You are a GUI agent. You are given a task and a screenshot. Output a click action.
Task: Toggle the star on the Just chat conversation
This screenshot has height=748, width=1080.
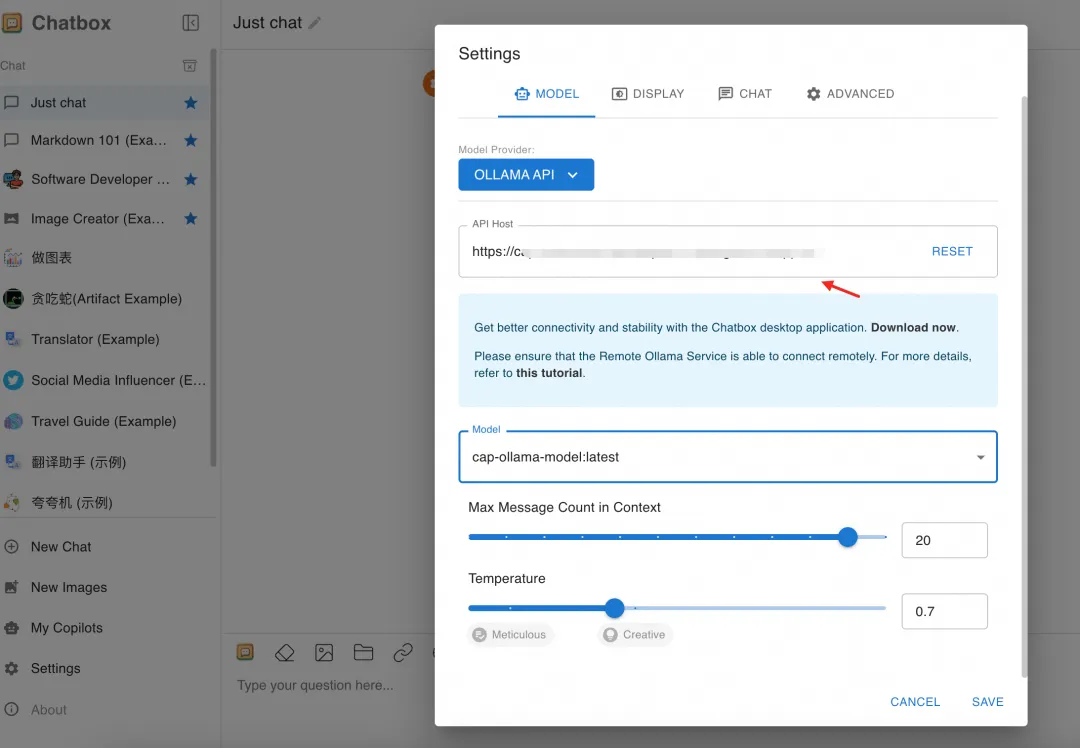pos(191,103)
